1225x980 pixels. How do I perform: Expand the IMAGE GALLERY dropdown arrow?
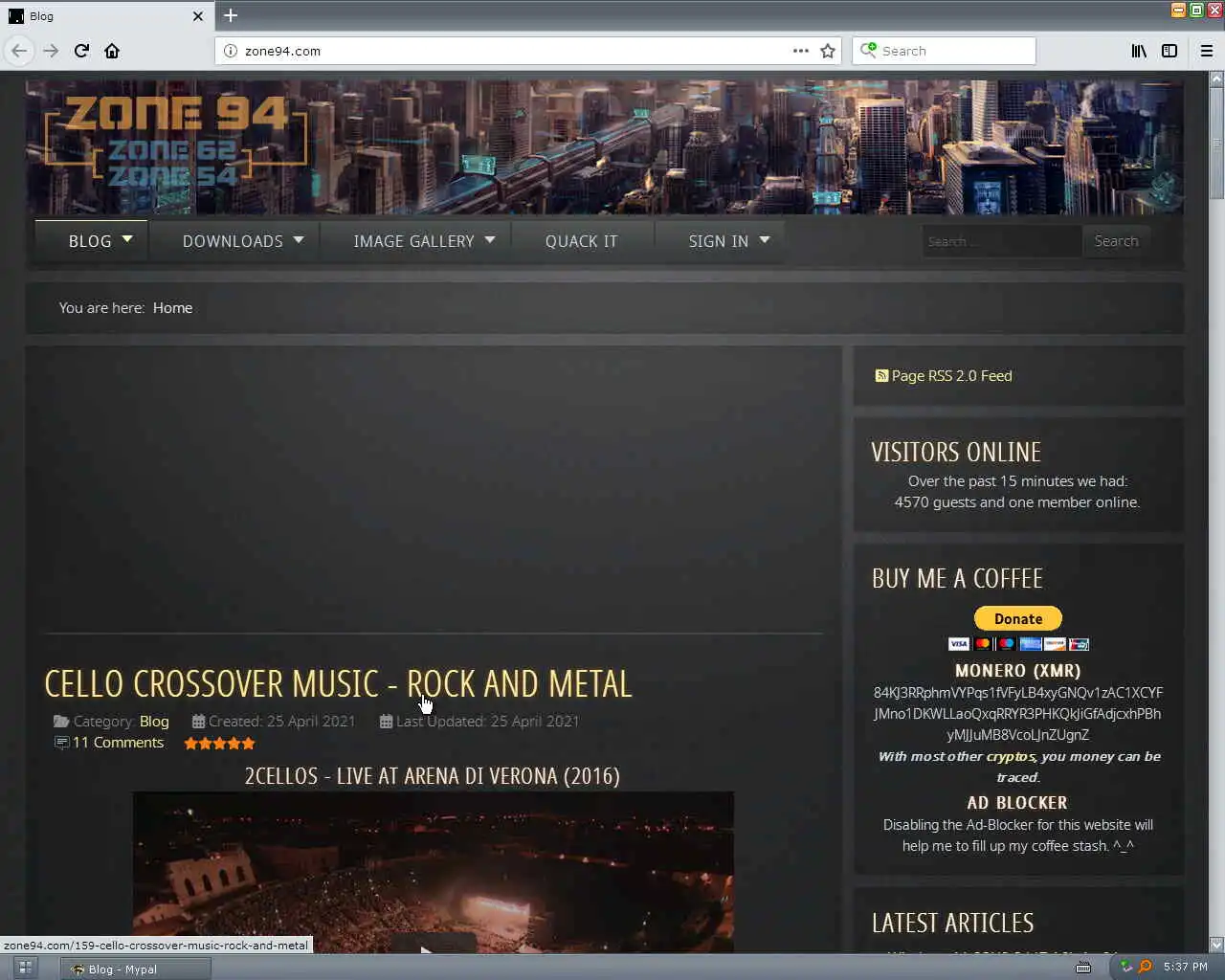tap(490, 239)
